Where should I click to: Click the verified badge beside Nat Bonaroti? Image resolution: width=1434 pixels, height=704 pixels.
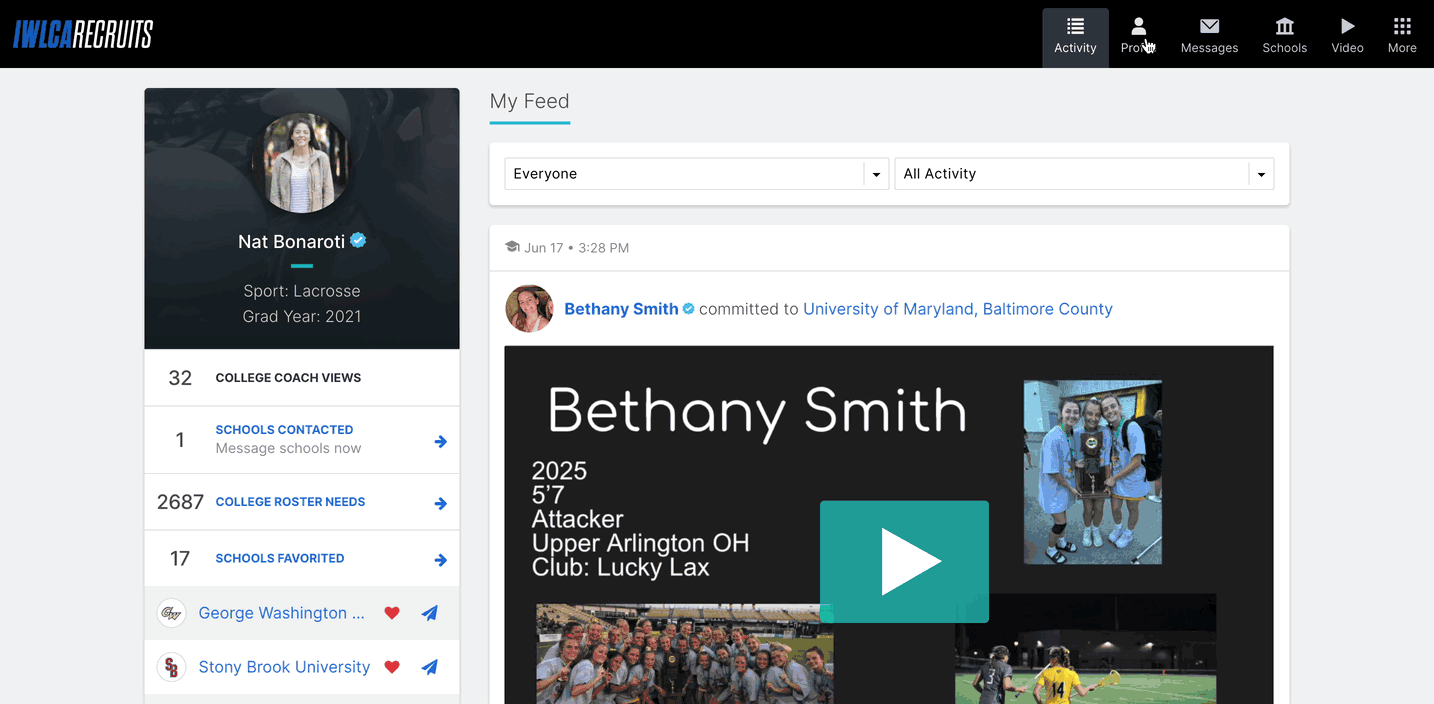(358, 240)
